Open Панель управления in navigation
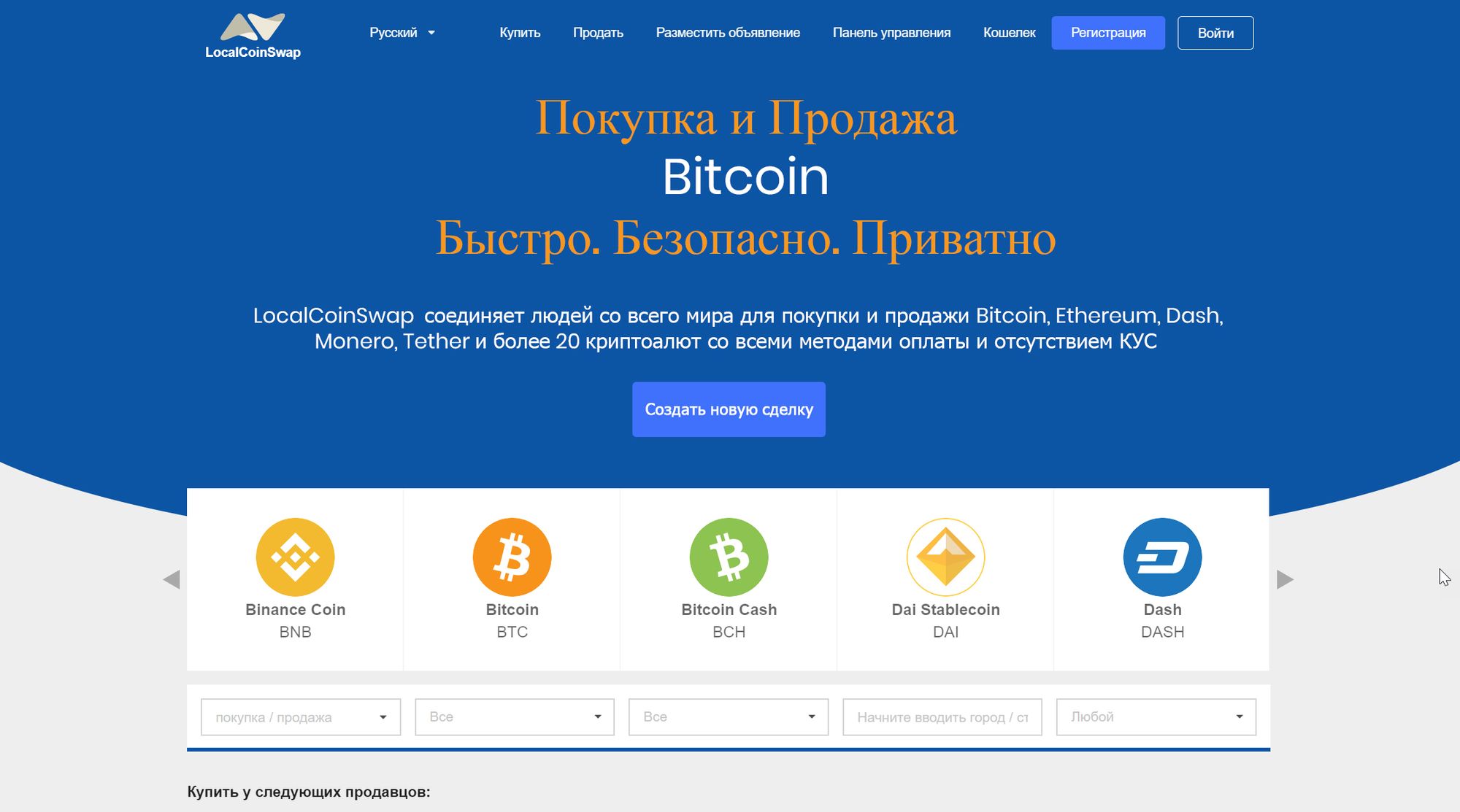1460x812 pixels. [x=891, y=33]
